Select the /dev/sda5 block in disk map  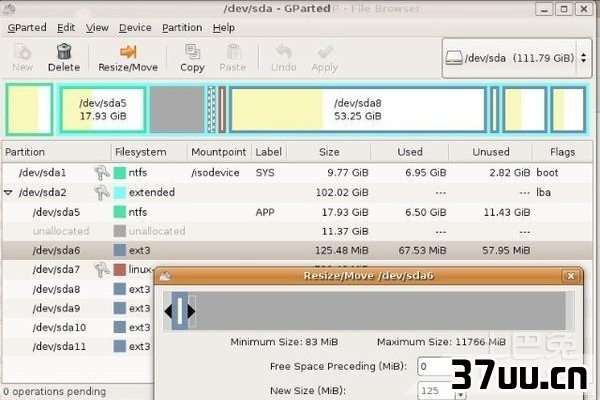(103, 109)
